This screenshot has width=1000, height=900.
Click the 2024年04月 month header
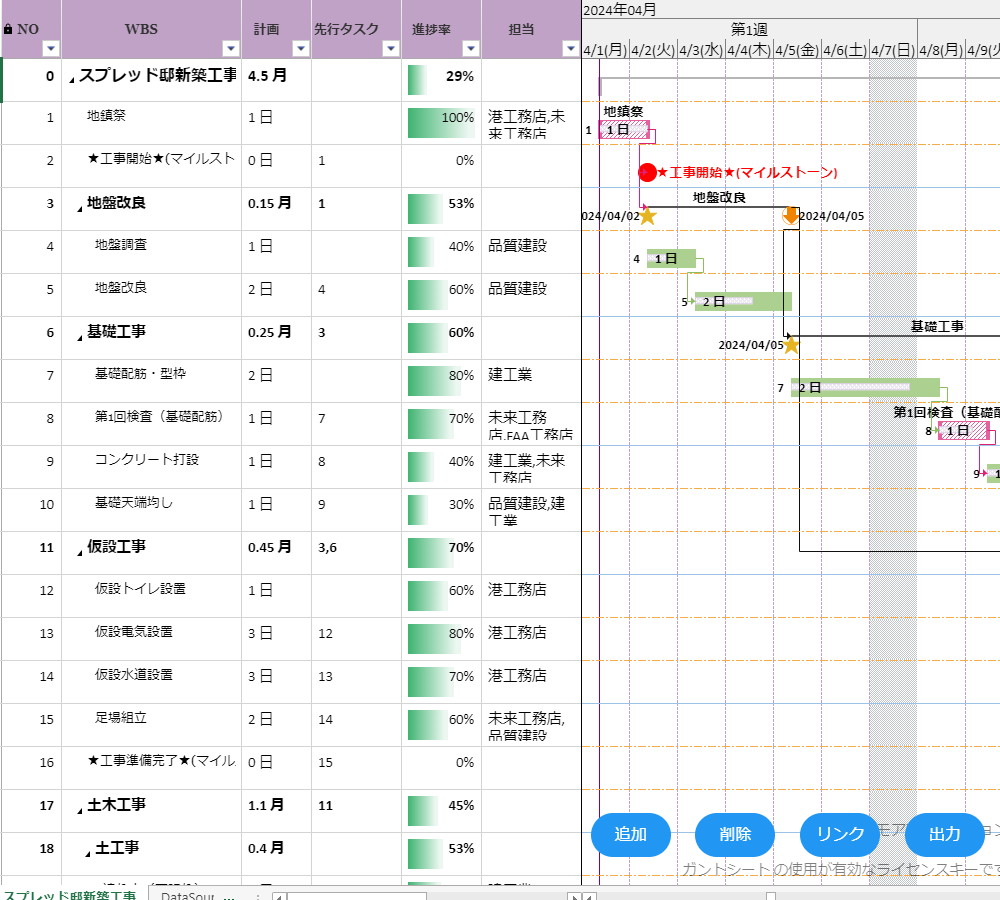tap(619, 10)
